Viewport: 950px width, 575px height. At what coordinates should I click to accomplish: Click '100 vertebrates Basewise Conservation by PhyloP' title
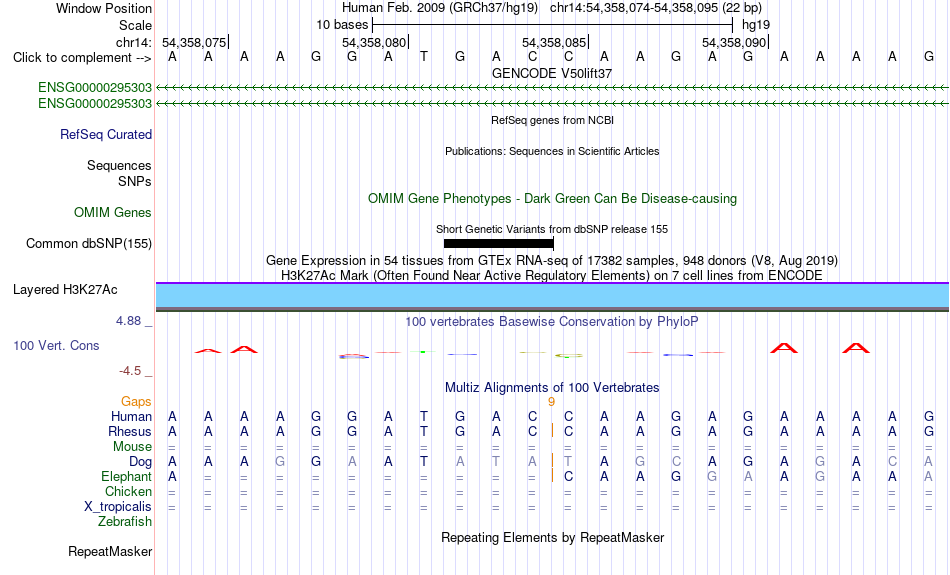(552, 322)
